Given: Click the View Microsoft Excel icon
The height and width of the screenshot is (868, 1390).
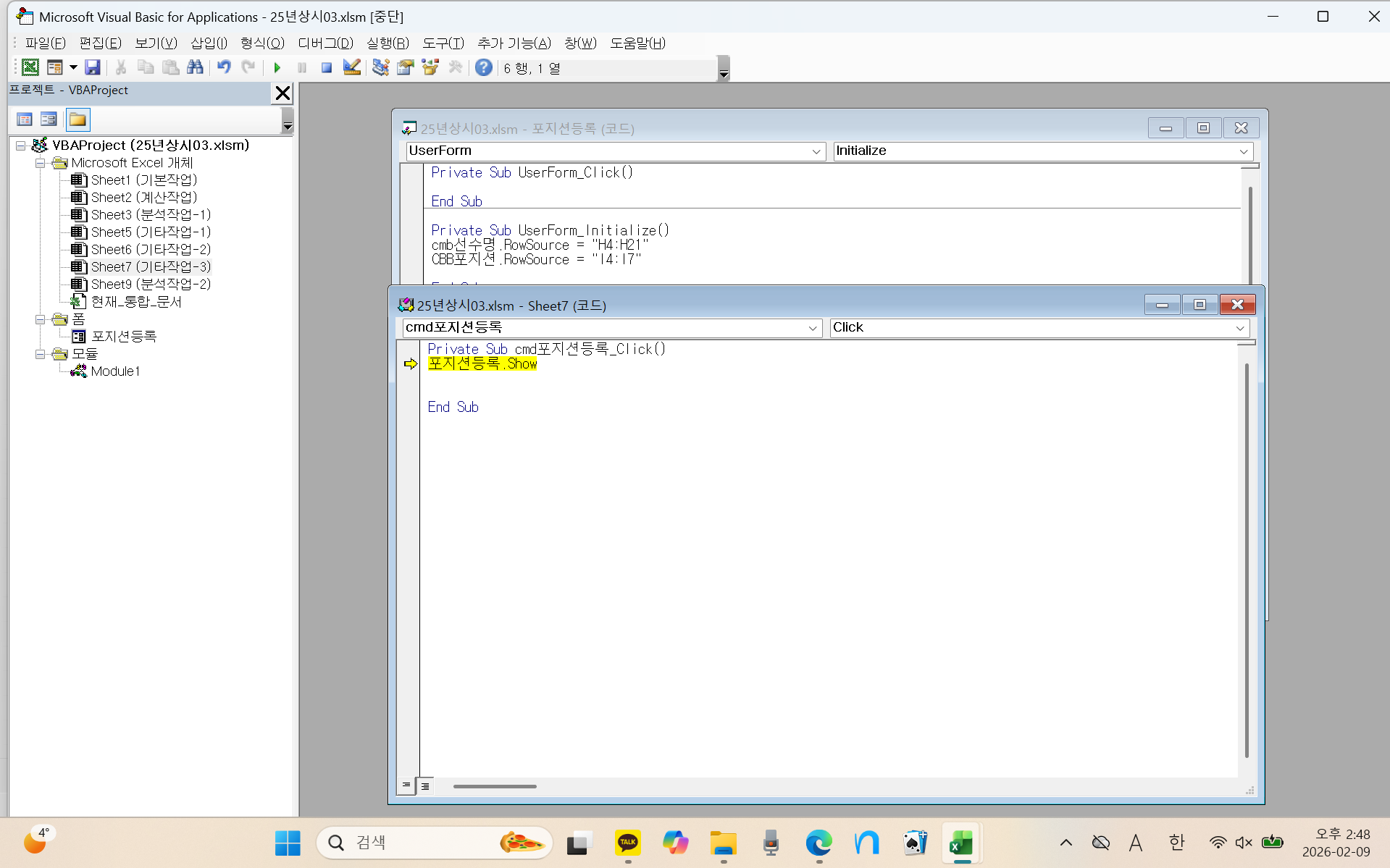Looking at the screenshot, I should coord(30,68).
